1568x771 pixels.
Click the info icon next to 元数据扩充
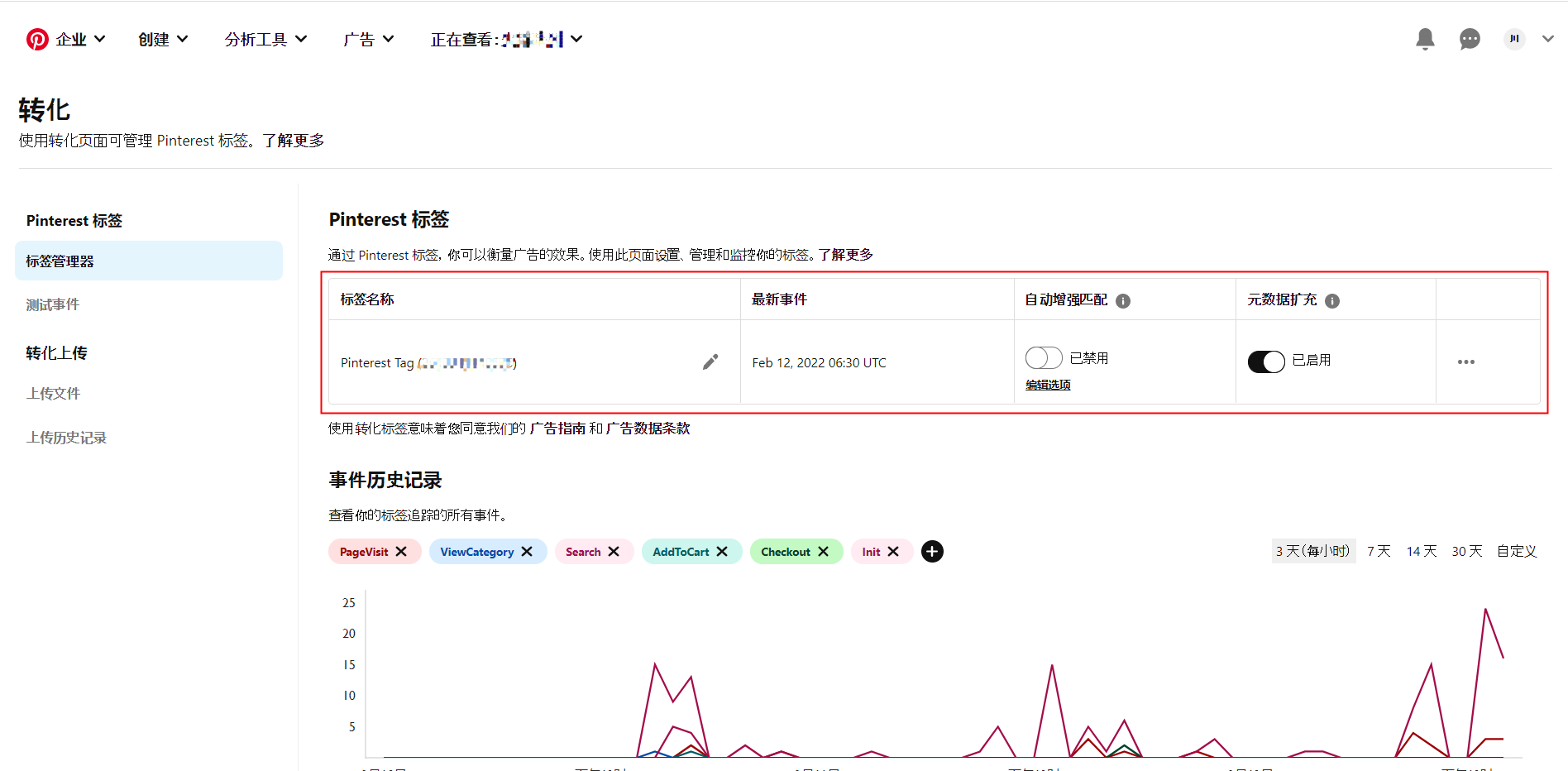[1332, 301]
